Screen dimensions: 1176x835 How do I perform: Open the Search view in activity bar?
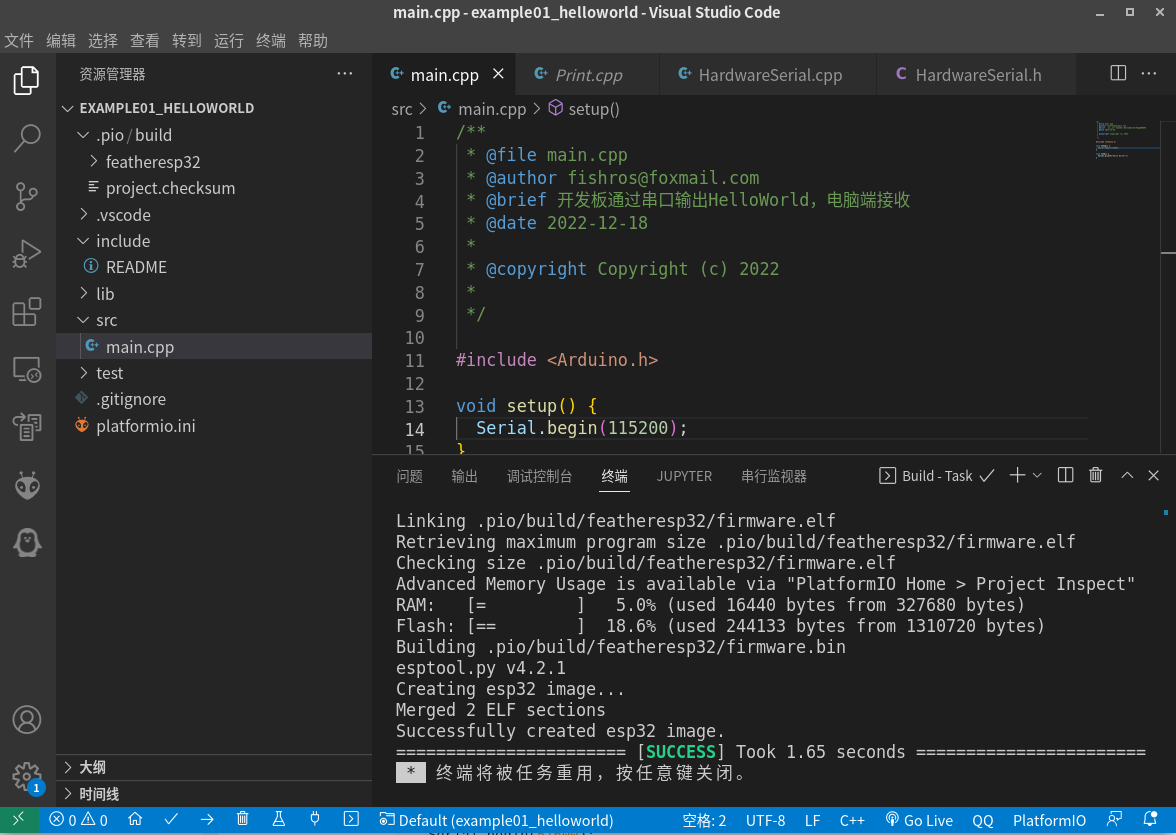coord(27,138)
